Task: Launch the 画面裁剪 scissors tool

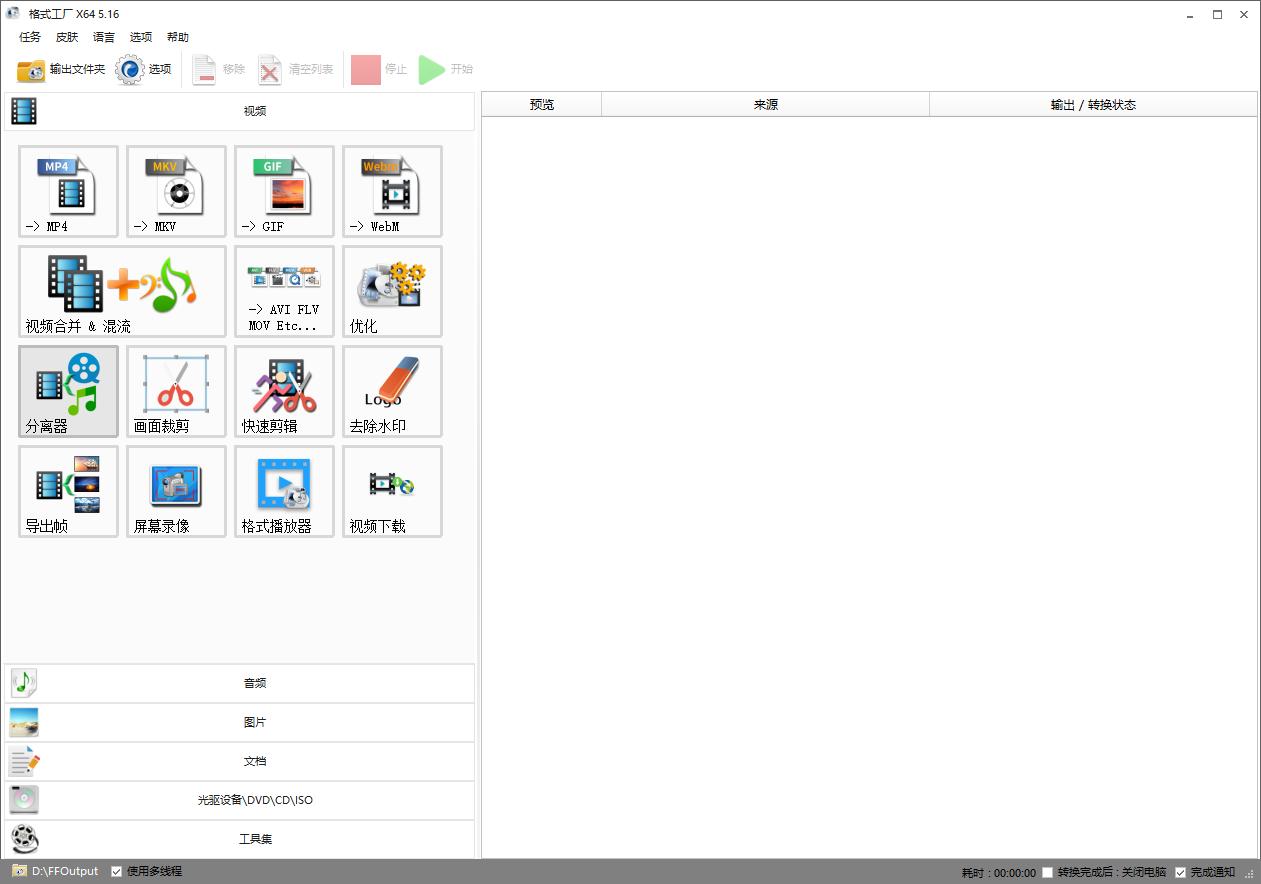Action: 176,391
